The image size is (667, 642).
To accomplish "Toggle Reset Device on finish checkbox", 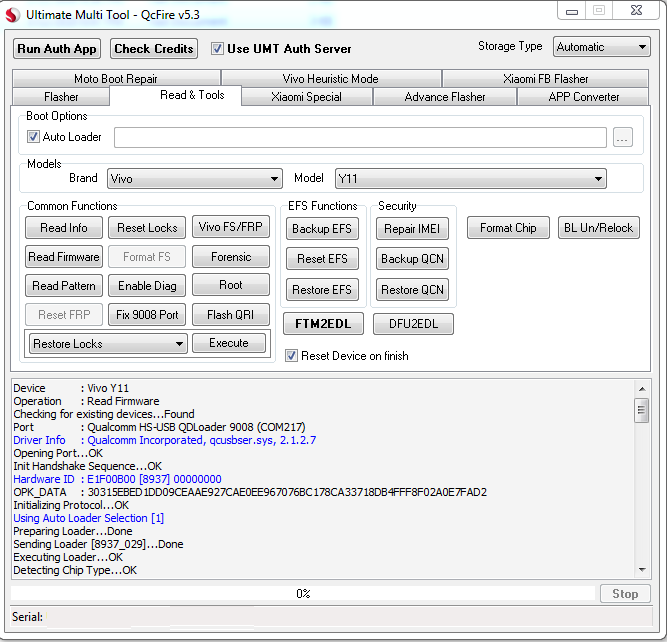I will [x=291, y=356].
